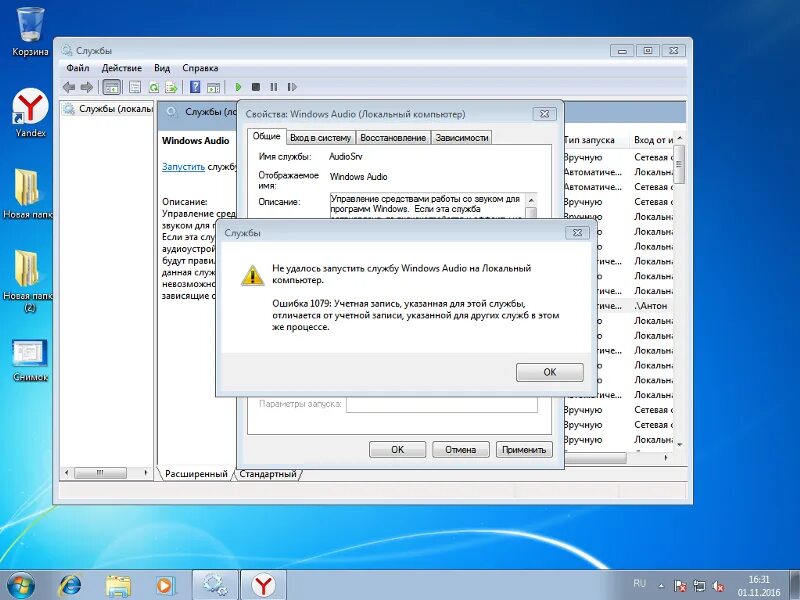Screen dimensions: 800x600
Task: Click the services list scroll-down arrow
Action: 680,445
